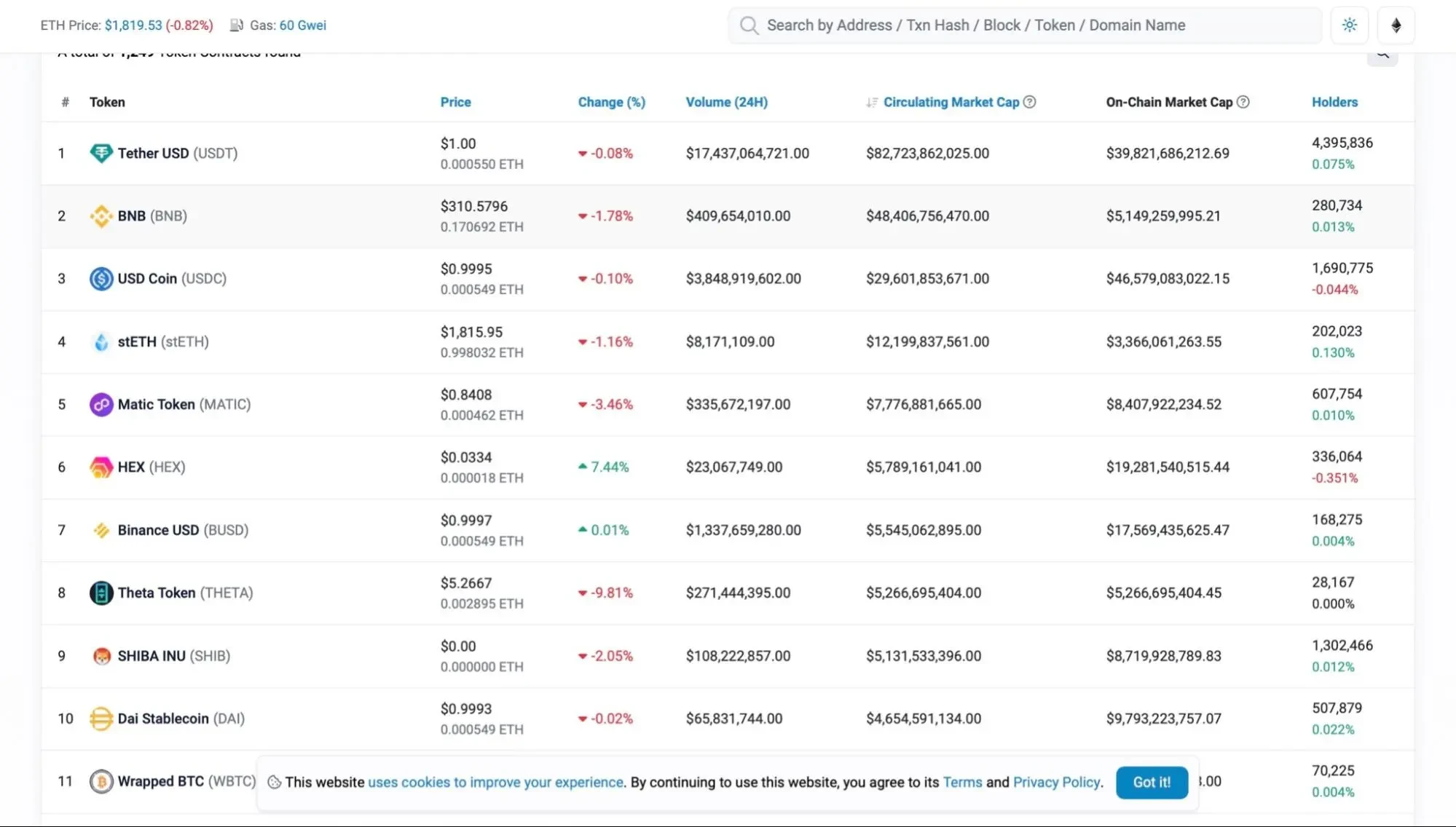Screen dimensions: 1456x827
Task: Open the Tether USD (USDT) token link
Action: click(x=178, y=154)
